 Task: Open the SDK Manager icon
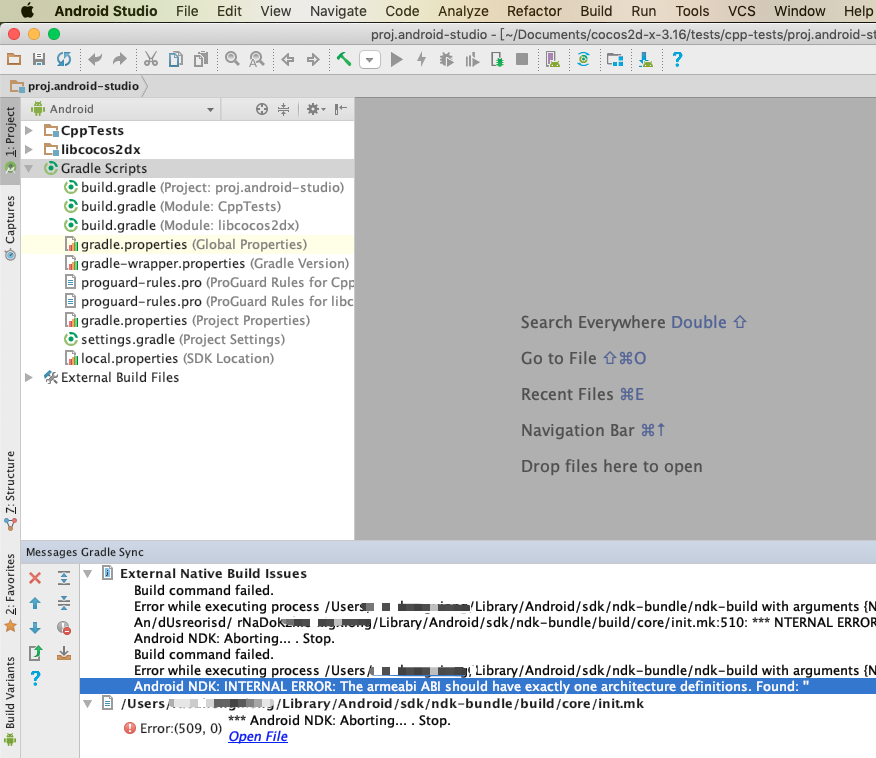point(646,59)
